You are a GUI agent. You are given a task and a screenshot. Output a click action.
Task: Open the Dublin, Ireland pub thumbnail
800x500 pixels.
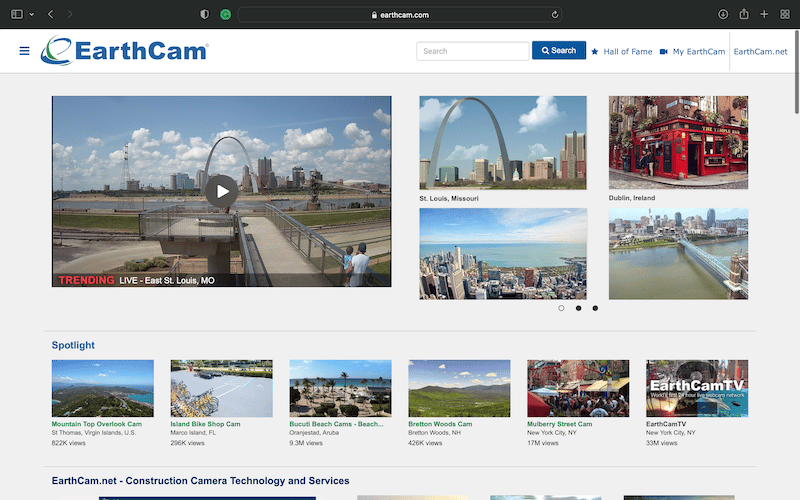tap(678, 142)
